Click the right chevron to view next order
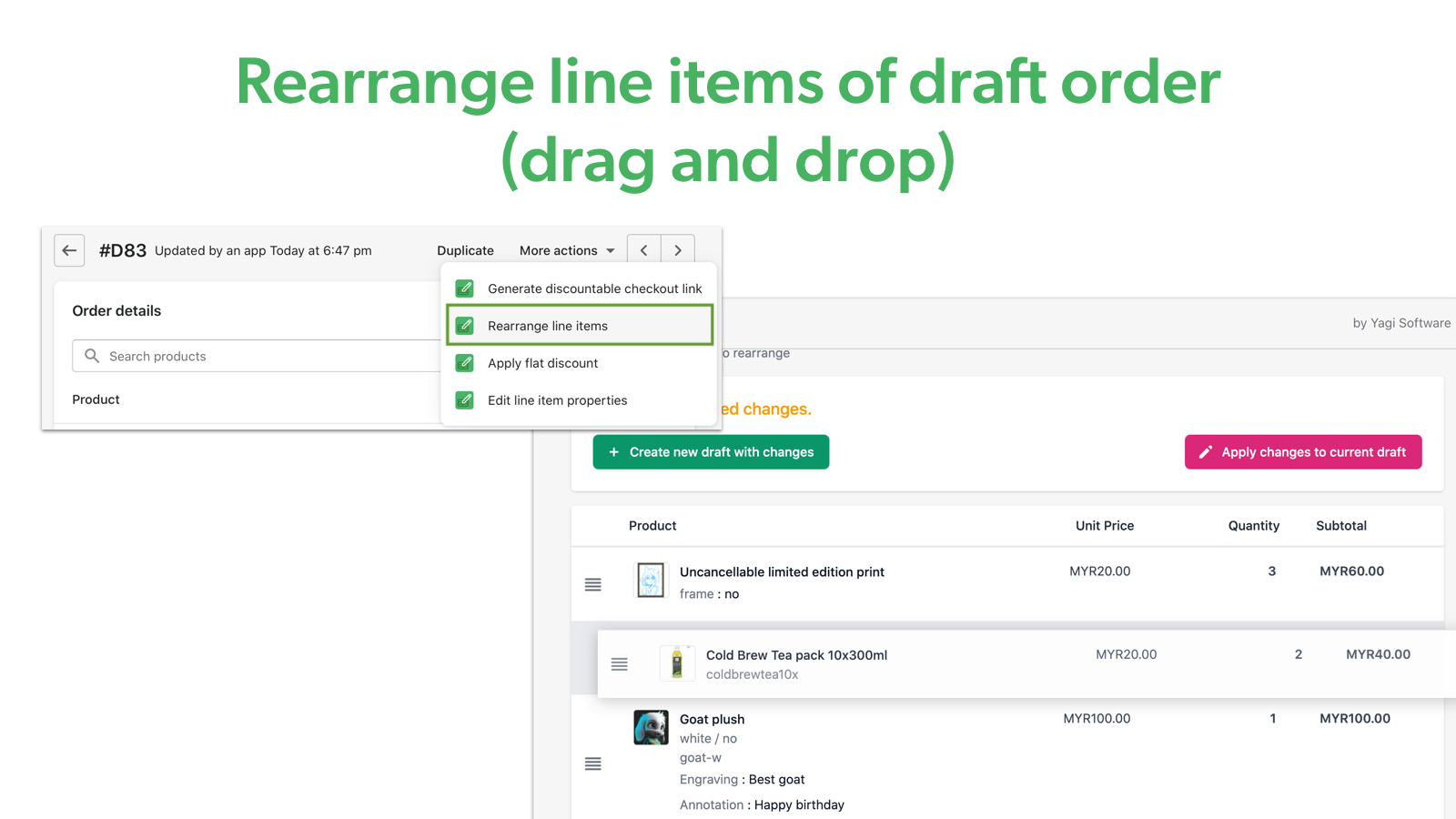The width and height of the screenshot is (1456, 819). pyautogui.click(x=677, y=249)
